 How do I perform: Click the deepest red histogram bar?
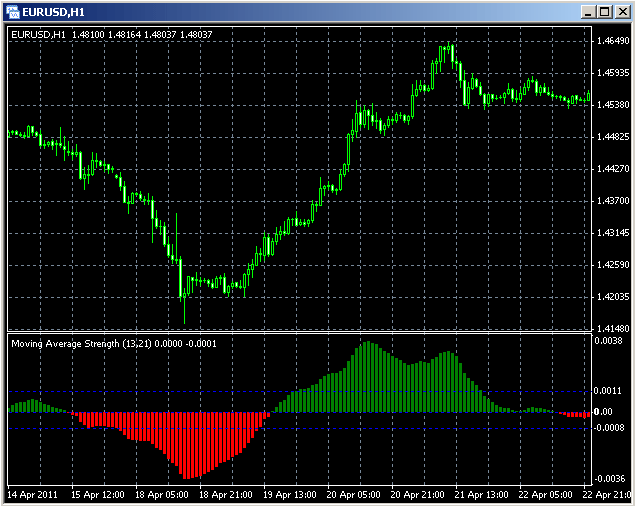point(185,446)
